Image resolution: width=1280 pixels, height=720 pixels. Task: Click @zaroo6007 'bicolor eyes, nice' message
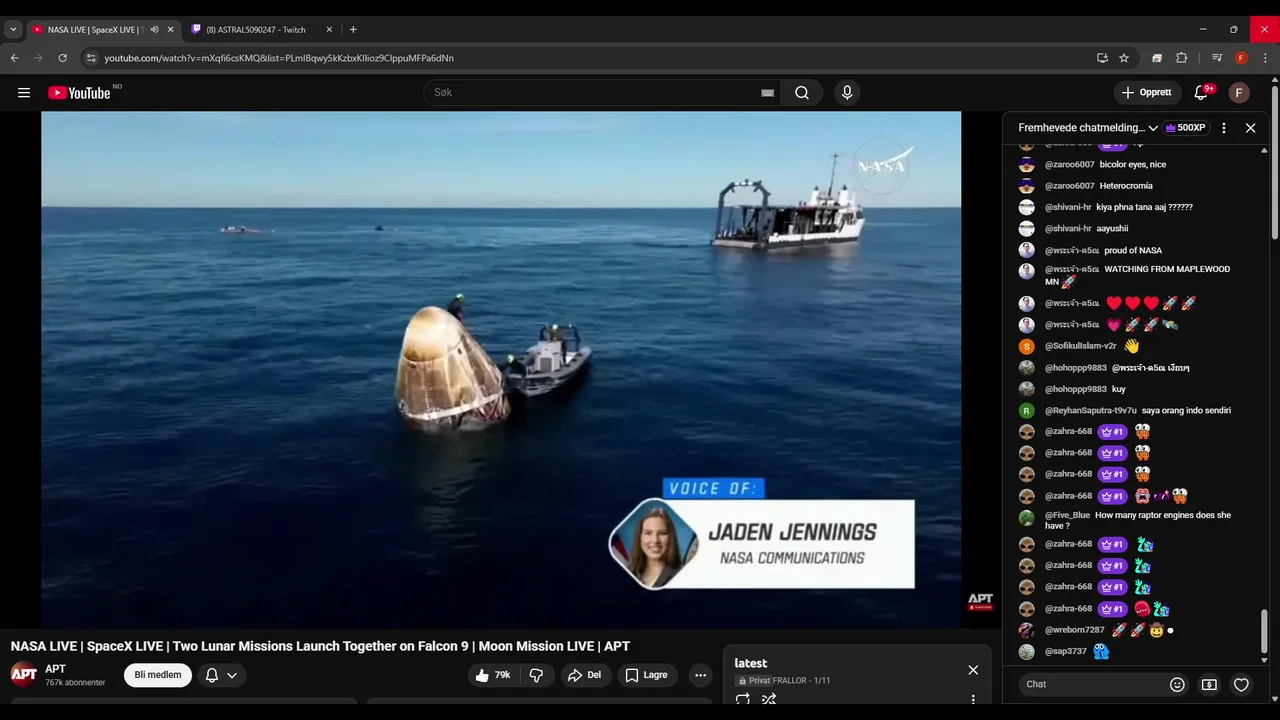[1133, 164]
